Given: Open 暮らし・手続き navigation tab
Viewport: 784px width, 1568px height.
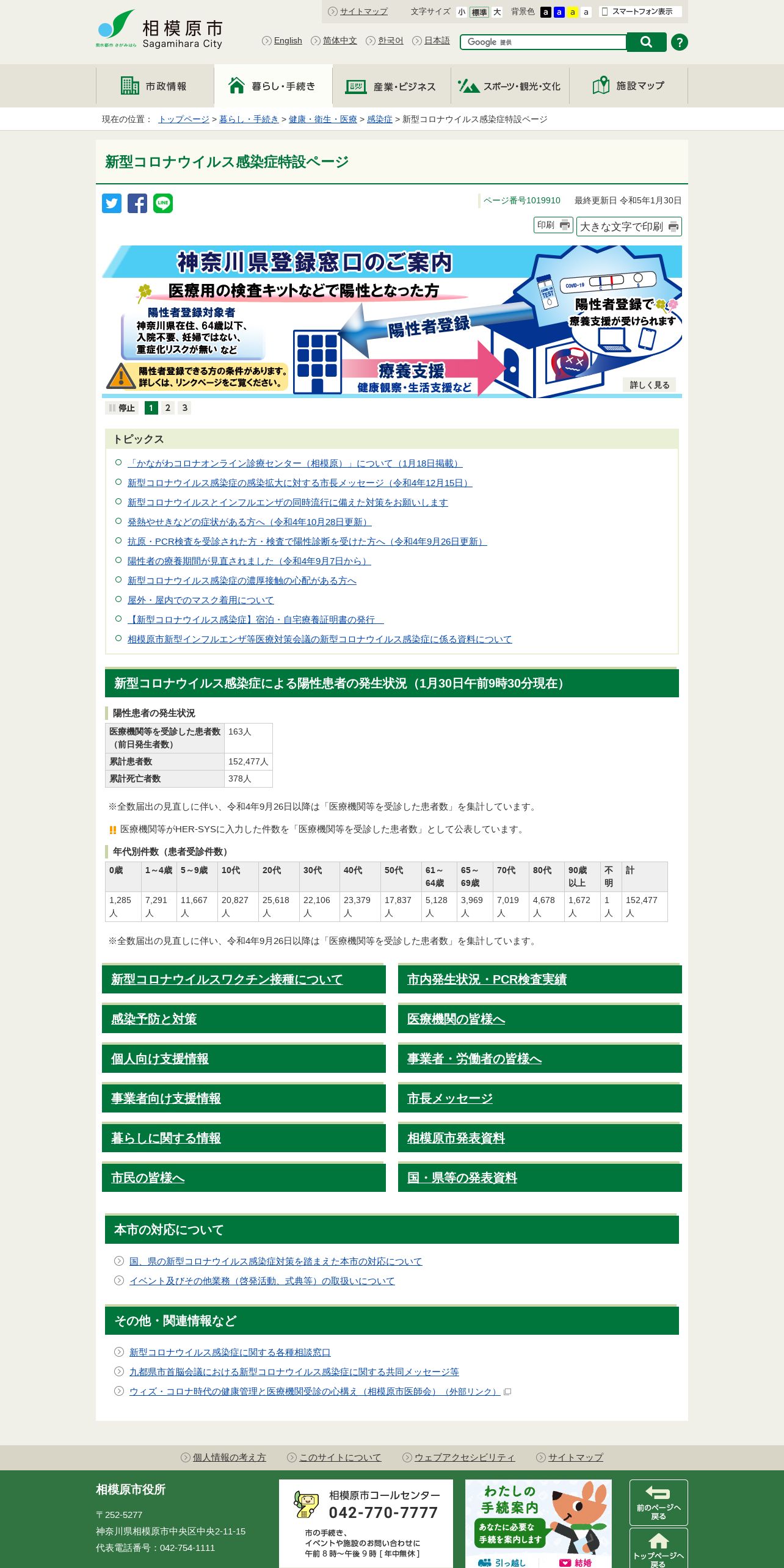Looking at the screenshot, I should (274, 86).
